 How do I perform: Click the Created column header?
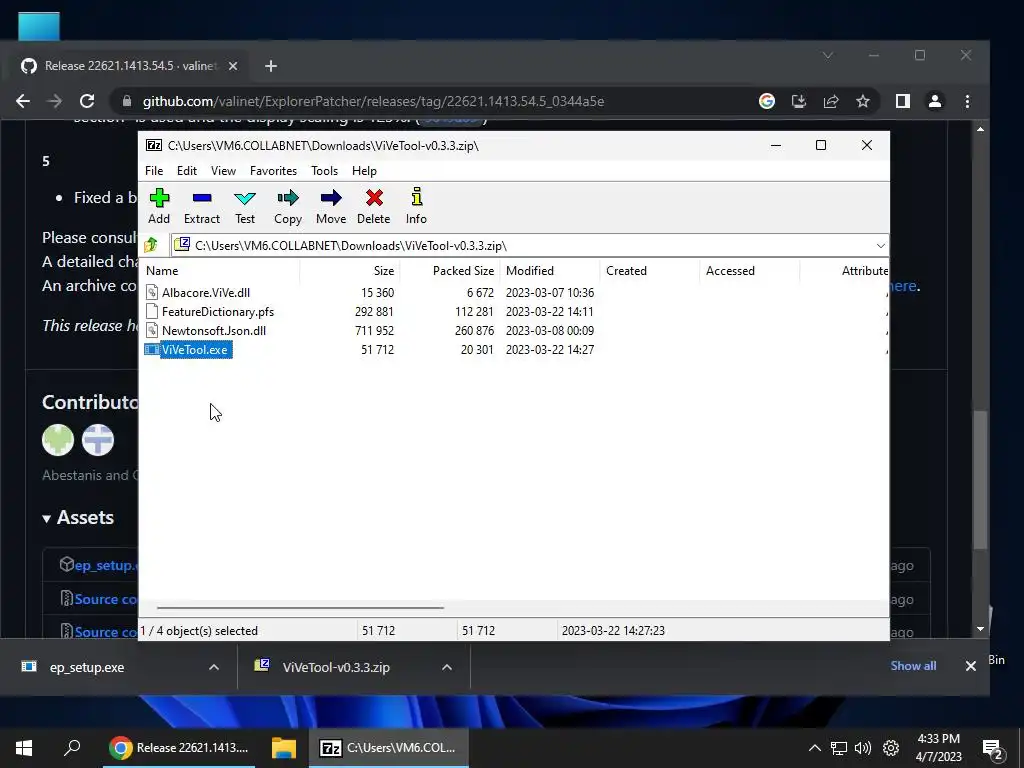point(650,270)
